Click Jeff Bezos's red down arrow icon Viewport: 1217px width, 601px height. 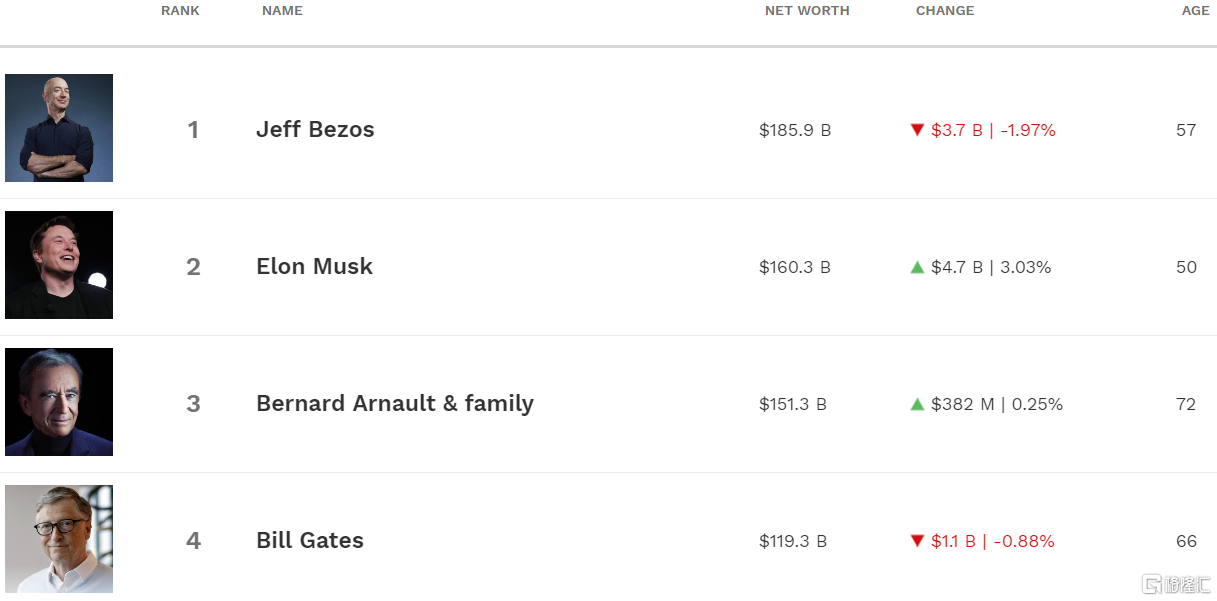coord(917,130)
